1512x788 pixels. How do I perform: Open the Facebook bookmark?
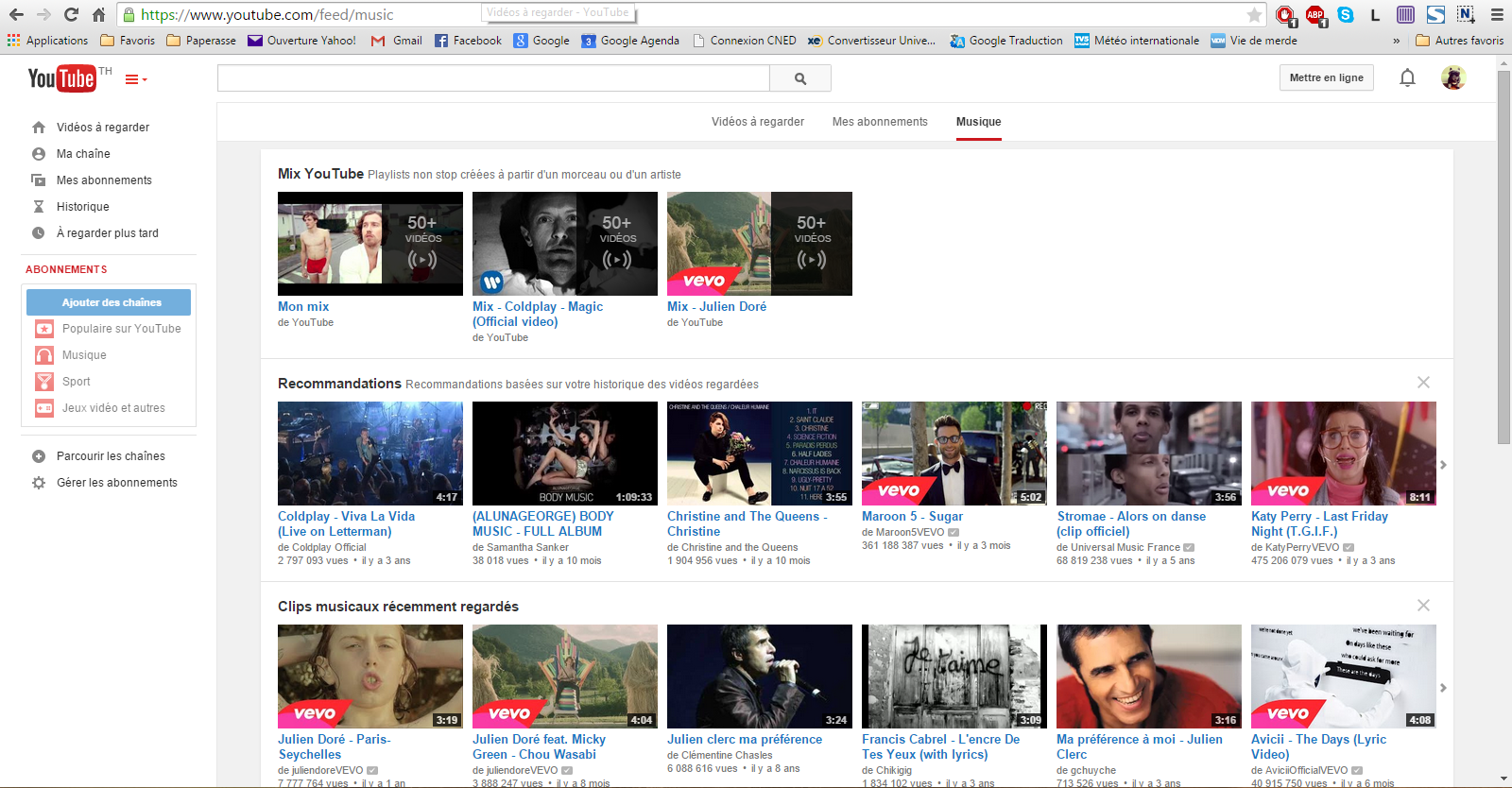(468, 41)
